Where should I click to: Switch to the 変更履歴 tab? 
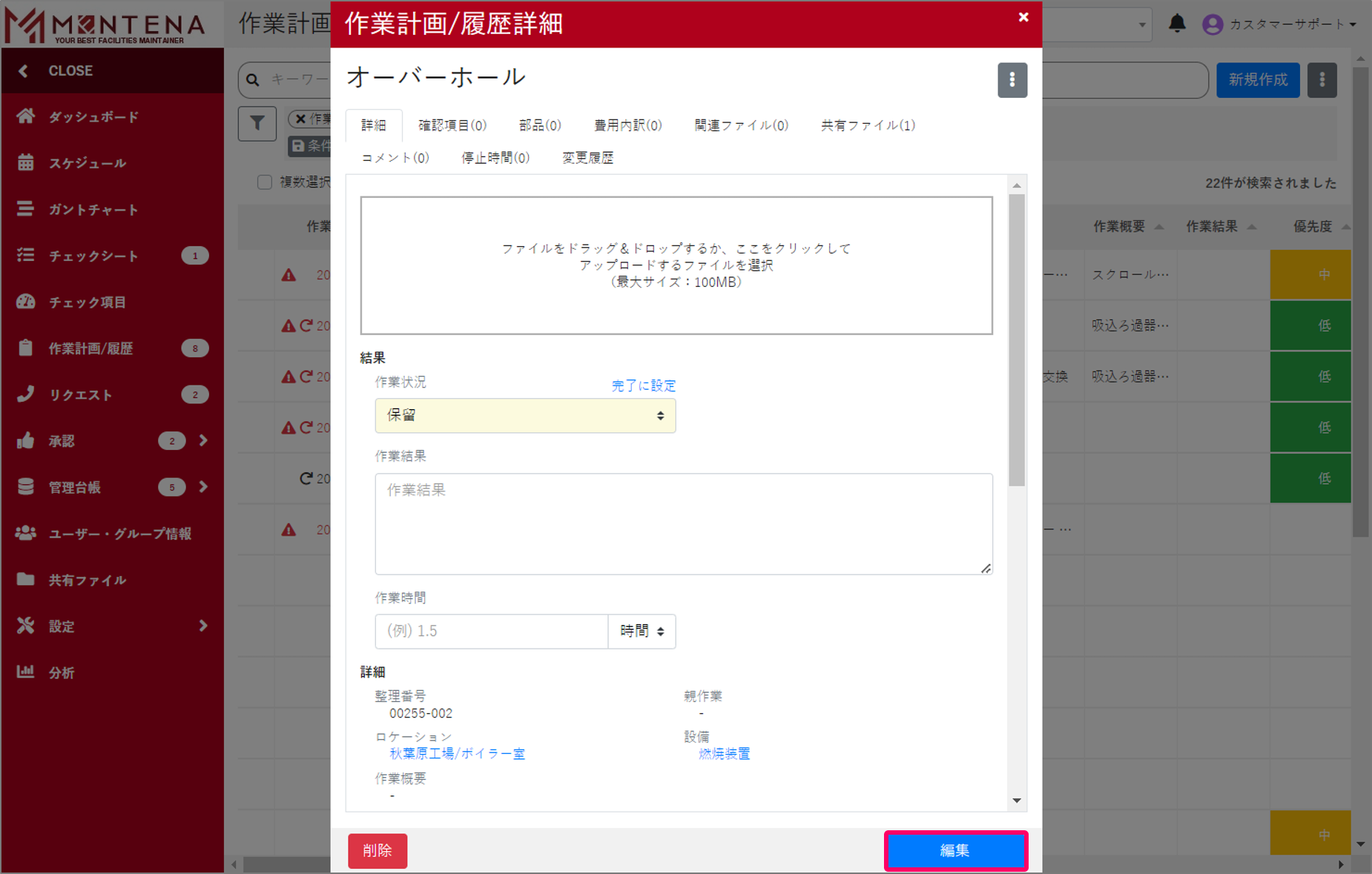click(587, 158)
